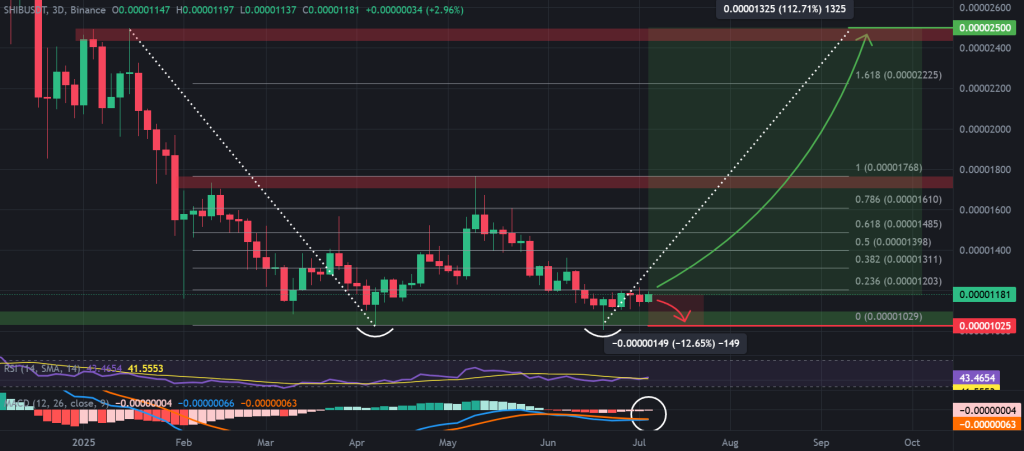Viewport: 1024px width, 451px height.
Task: Click the Feb marker on time axis
Action: click(x=183, y=440)
